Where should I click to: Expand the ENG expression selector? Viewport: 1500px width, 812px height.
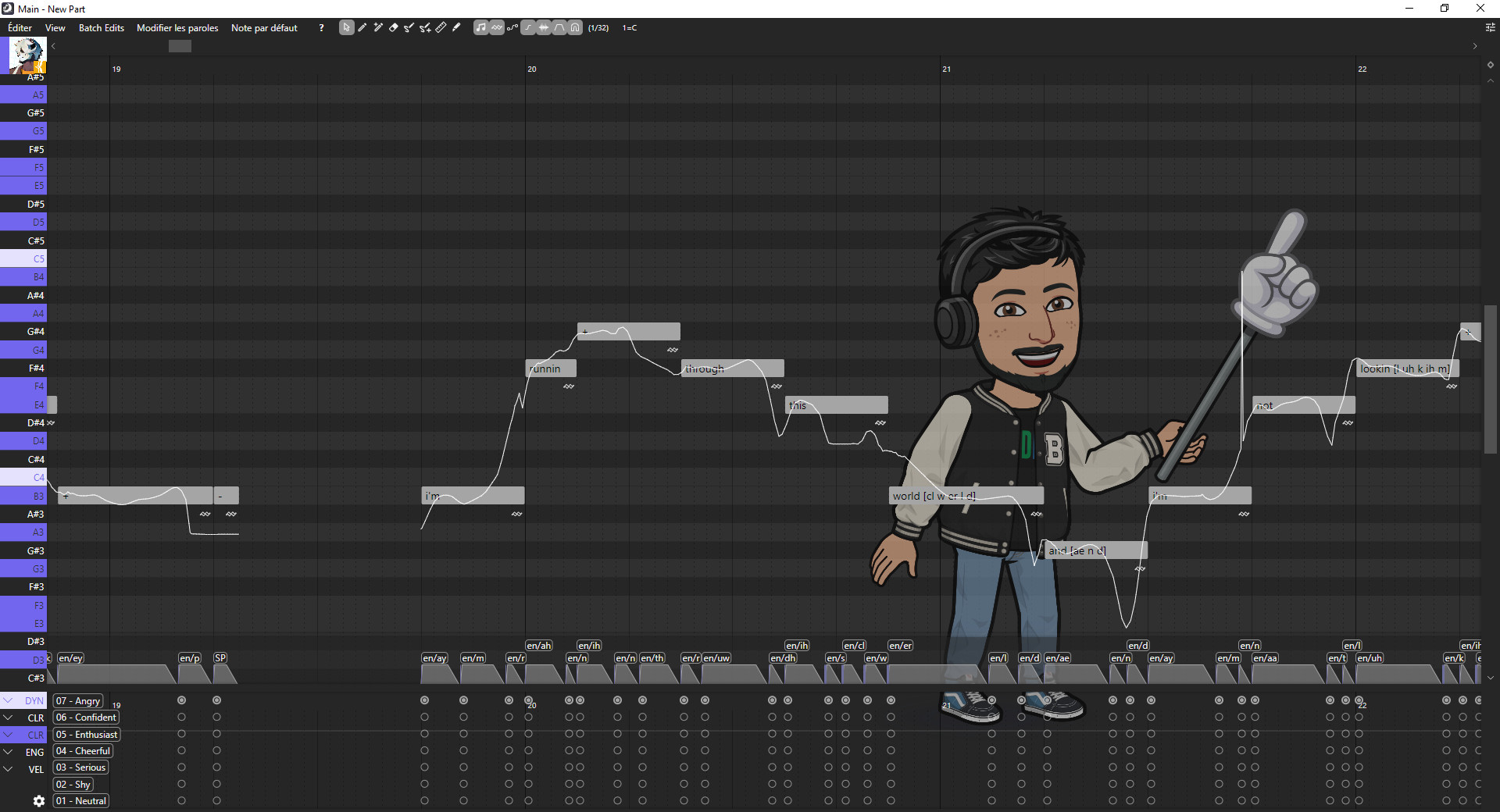click(8, 752)
